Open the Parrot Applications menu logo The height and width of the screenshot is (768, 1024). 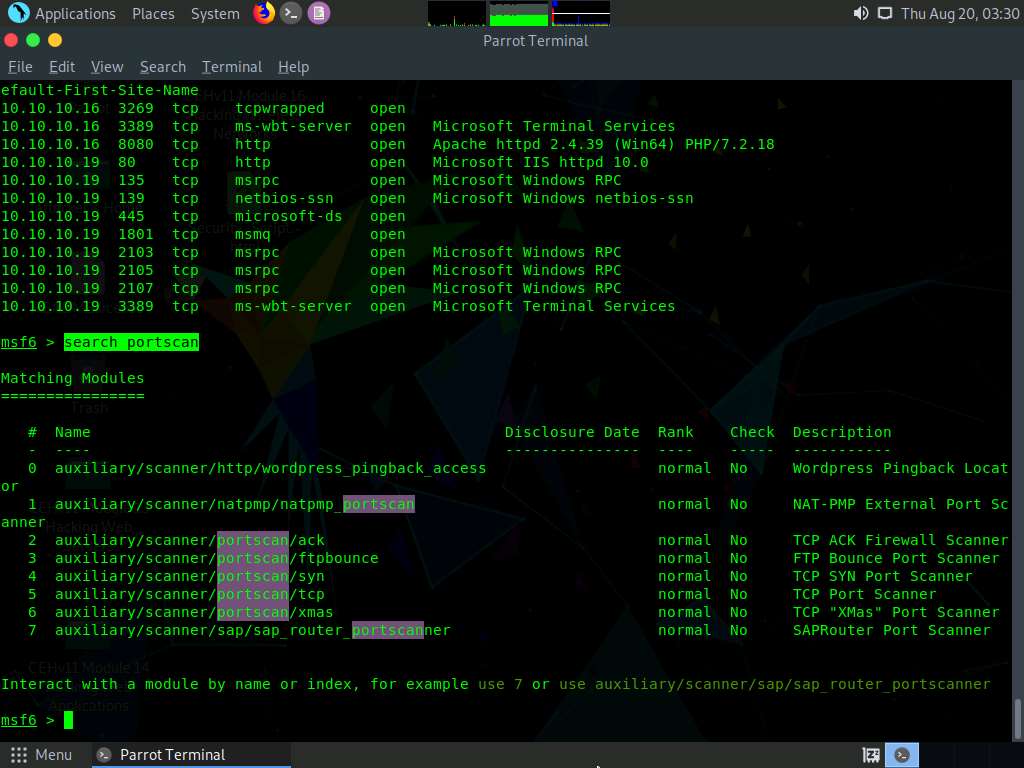[x=18, y=13]
